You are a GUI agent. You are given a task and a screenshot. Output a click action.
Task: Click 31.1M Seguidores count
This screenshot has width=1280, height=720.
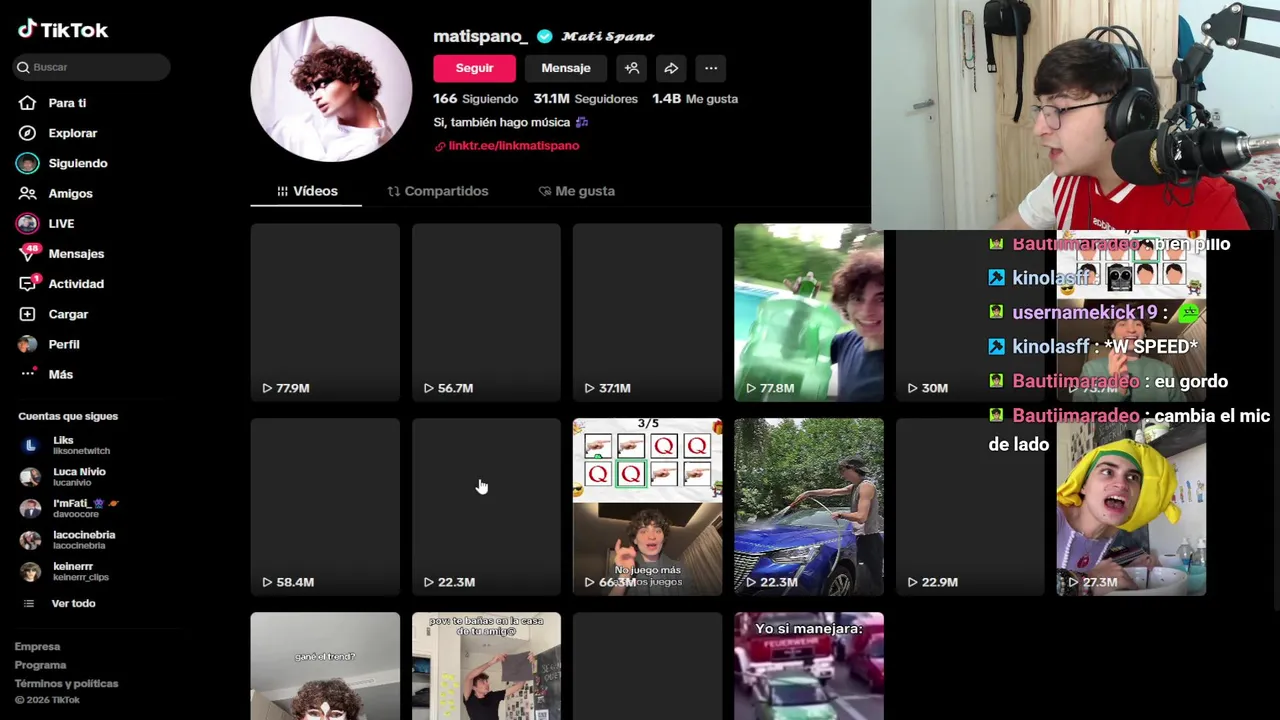pos(585,99)
